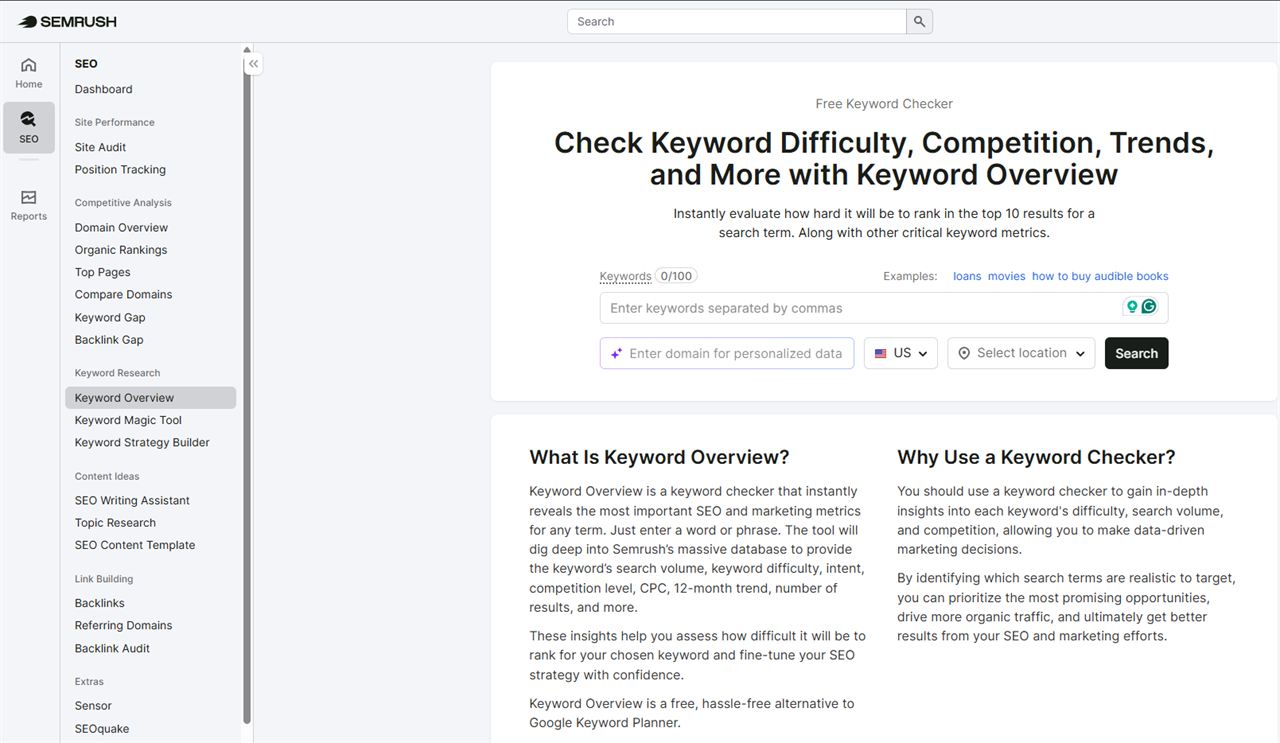
Task: Focus the 'Enter domain for personalized data' field
Action: pyautogui.click(x=727, y=353)
